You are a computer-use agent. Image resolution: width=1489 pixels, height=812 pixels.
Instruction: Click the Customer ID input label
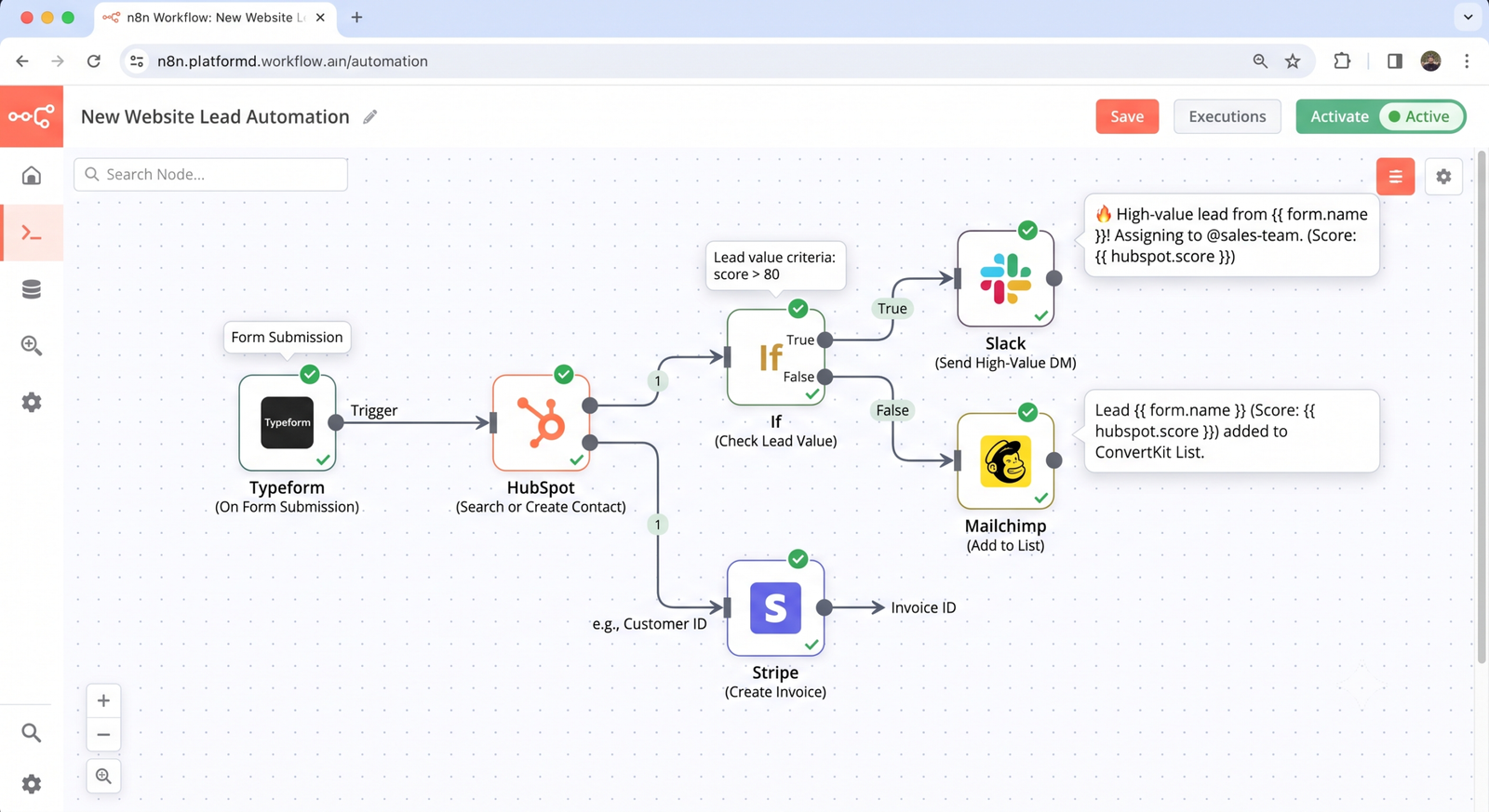(650, 624)
